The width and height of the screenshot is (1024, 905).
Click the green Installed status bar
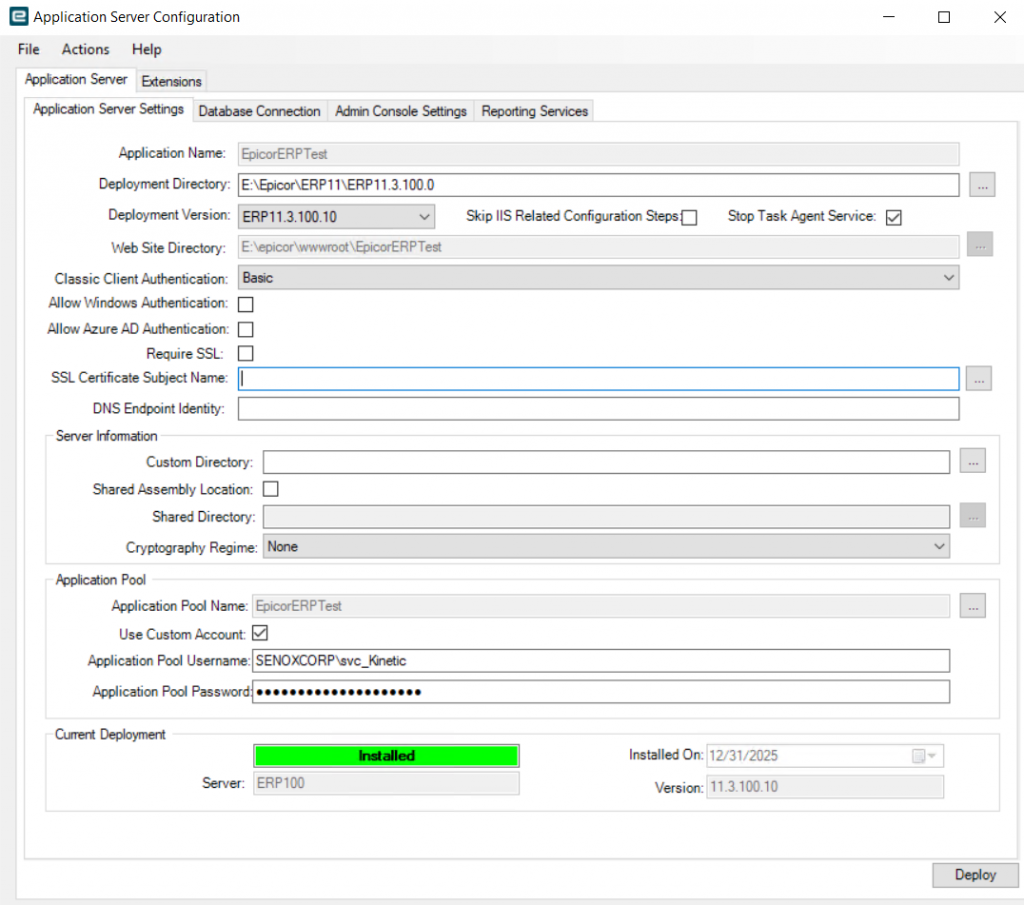pyautogui.click(x=386, y=756)
